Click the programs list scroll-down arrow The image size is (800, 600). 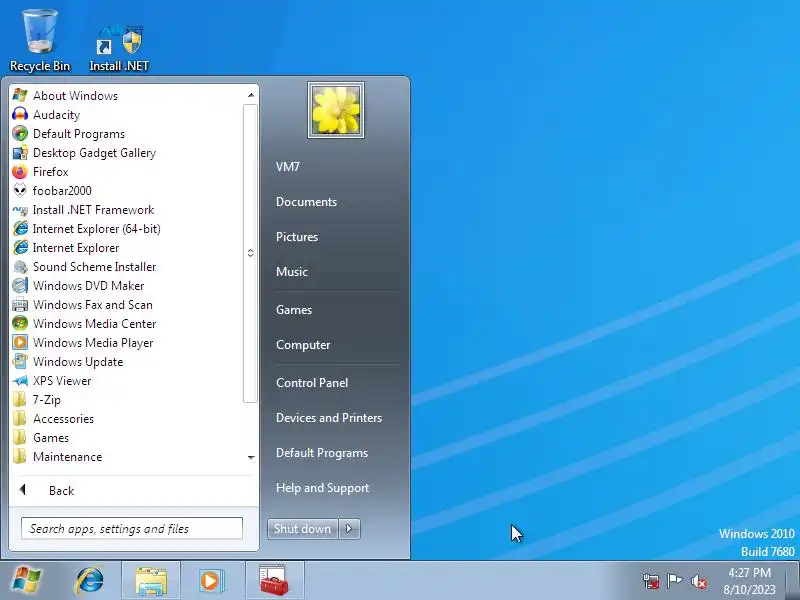(251, 458)
